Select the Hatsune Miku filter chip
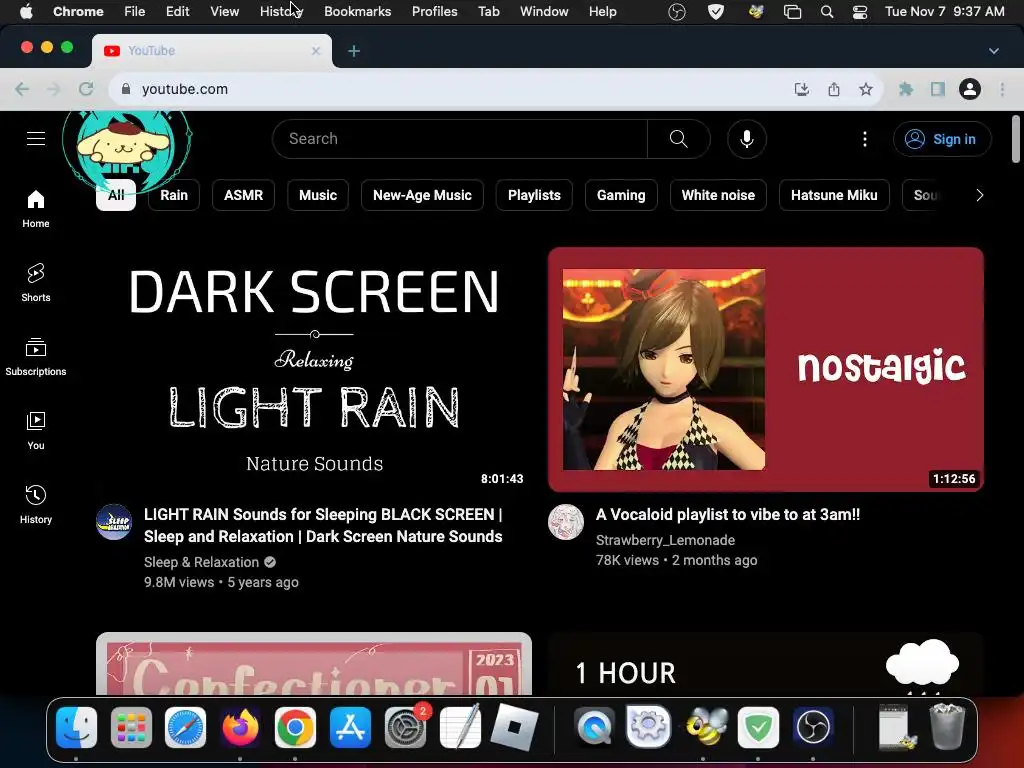 (x=834, y=195)
